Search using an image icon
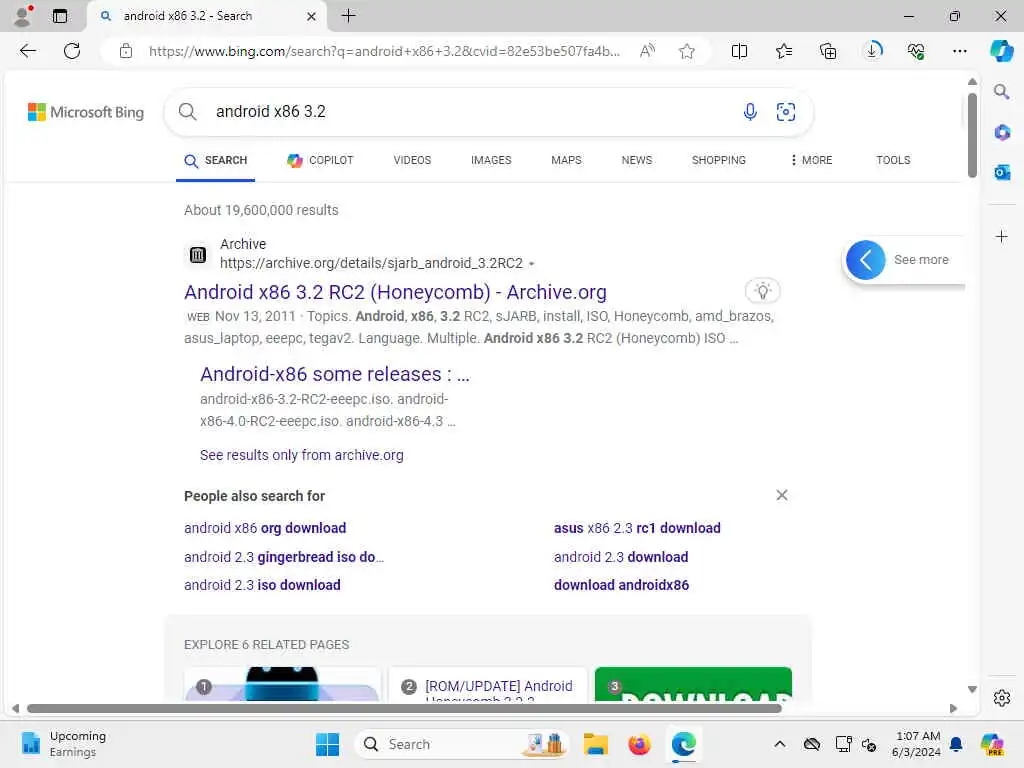The height and width of the screenshot is (768, 1024). click(786, 112)
